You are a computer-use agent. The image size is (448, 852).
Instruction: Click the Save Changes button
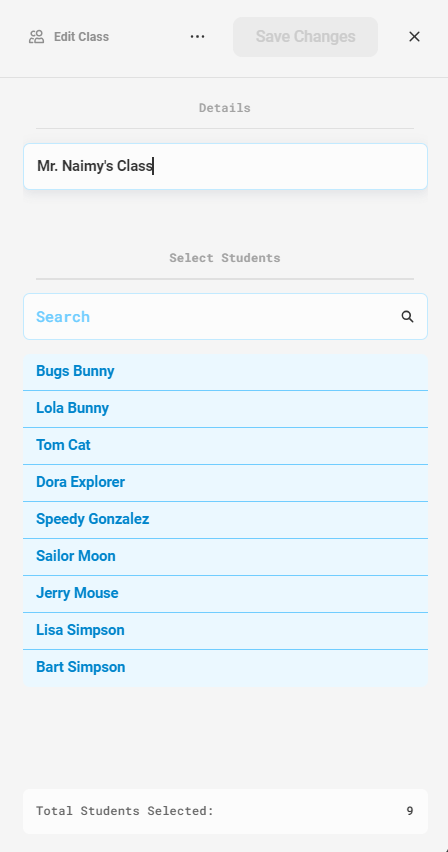[306, 37]
